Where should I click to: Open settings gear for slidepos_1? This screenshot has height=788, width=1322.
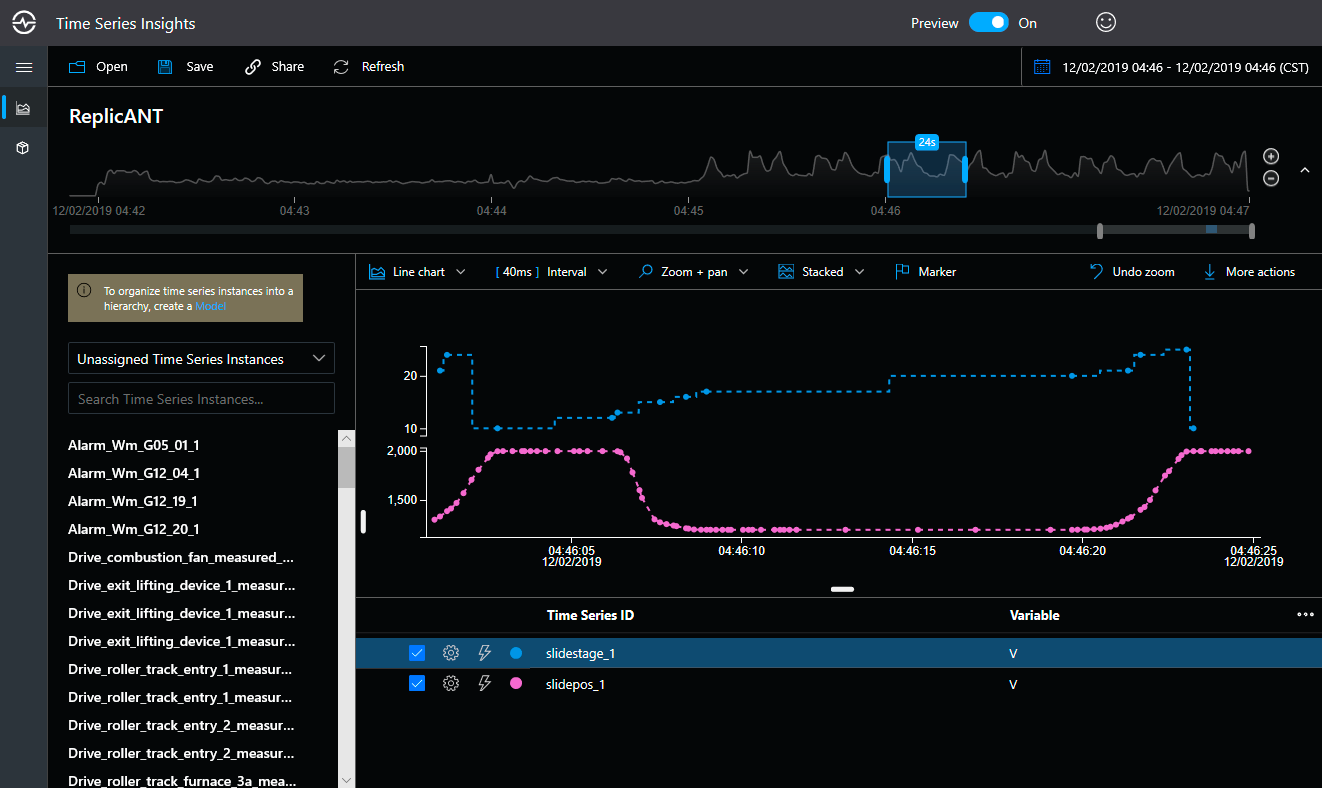(x=451, y=683)
